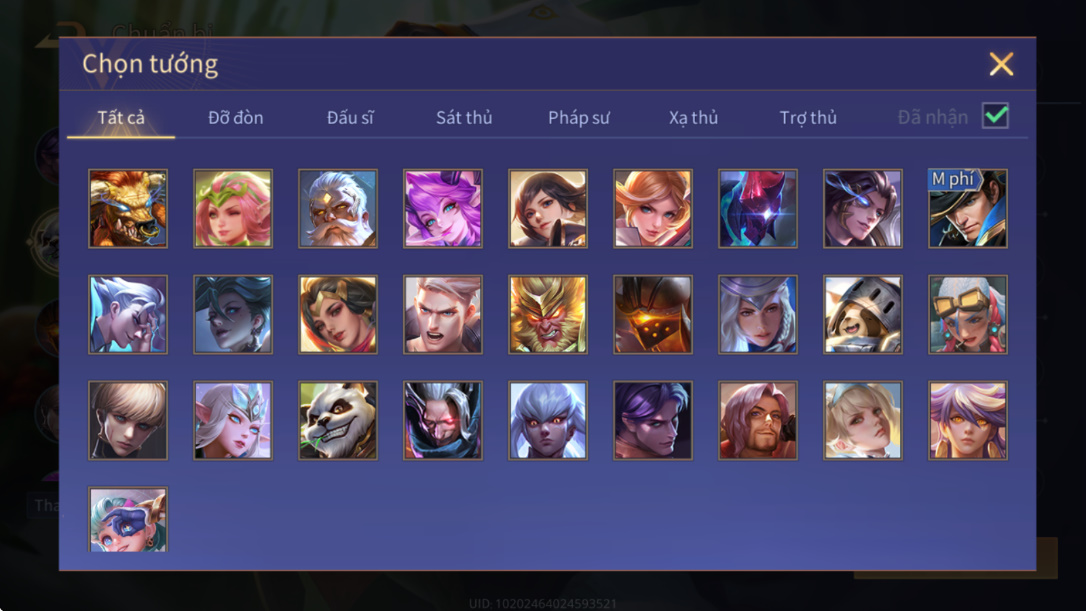The width and height of the screenshot is (1086, 611).
Task: Select the hero tagged M phí
Action: pos(968,209)
